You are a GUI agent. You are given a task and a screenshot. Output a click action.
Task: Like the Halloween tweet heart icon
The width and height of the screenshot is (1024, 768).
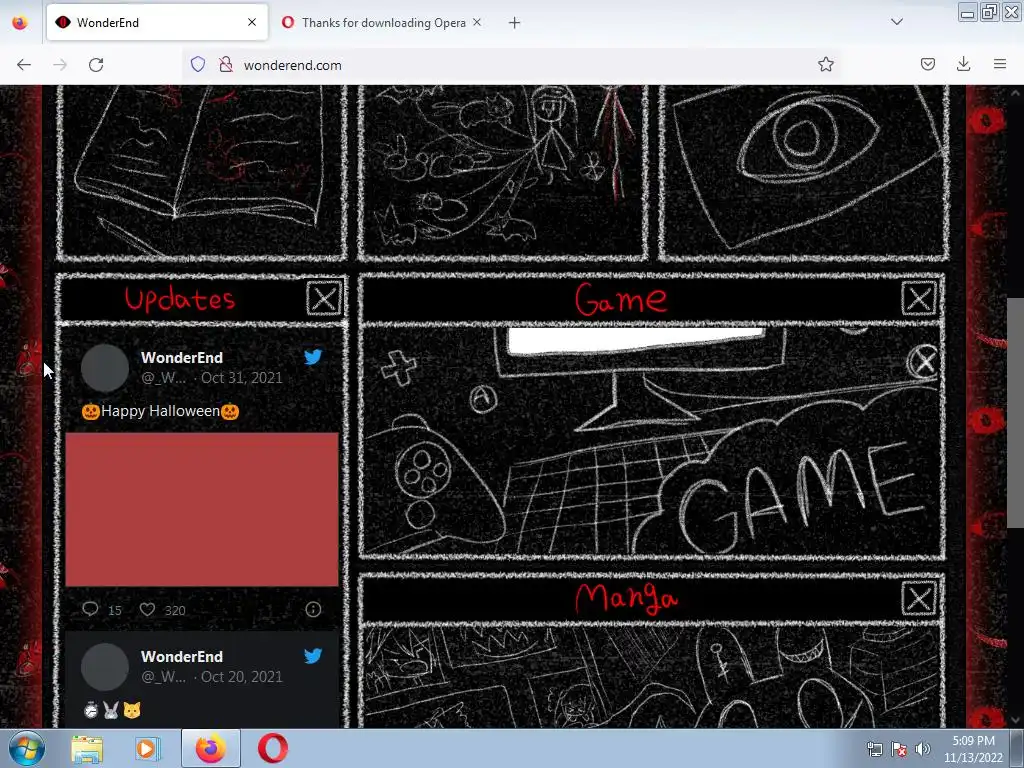[148, 609]
